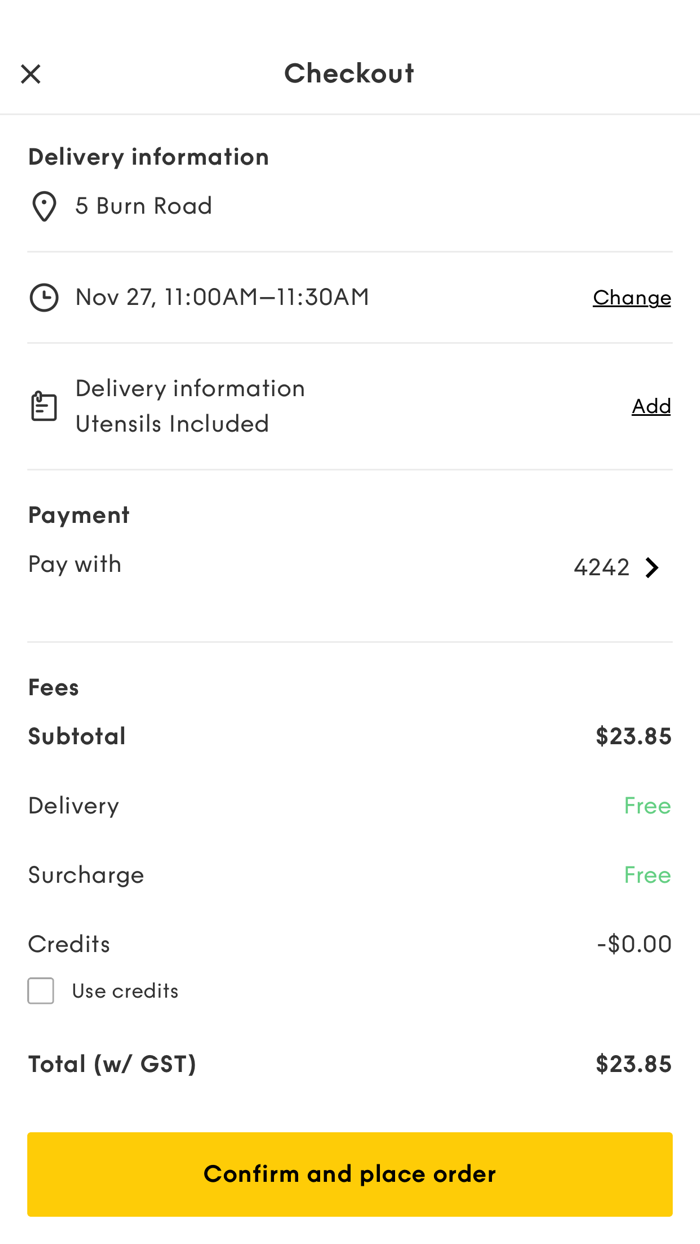The height and width of the screenshot is (1244, 700).
Task: Click Free next to Delivery fee
Action: 648,805
